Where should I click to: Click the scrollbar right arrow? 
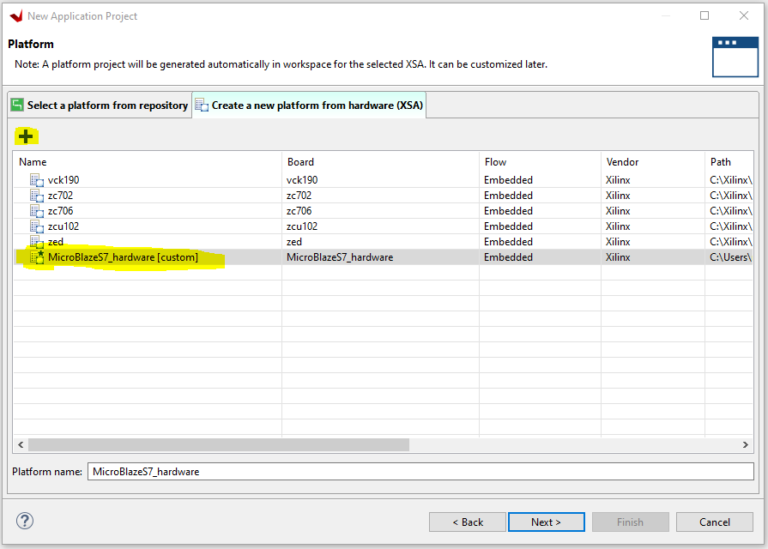point(745,445)
